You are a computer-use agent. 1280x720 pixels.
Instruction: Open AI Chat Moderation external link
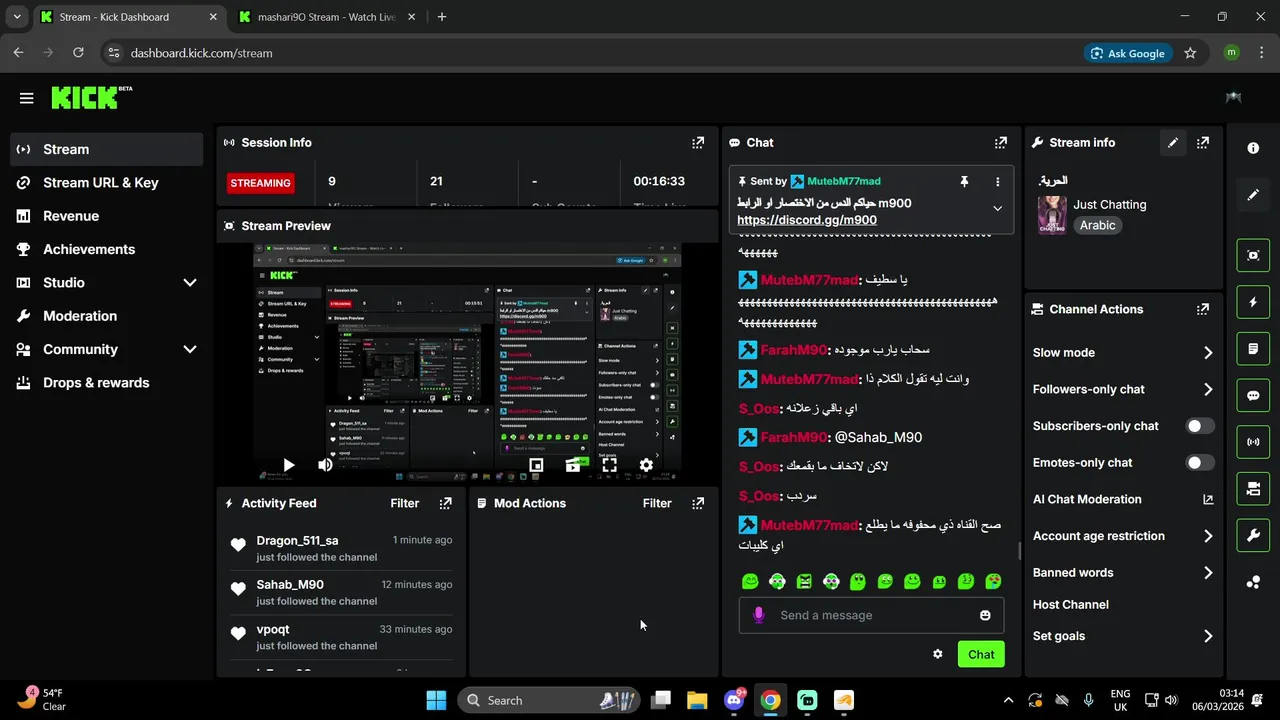[x=1208, y=500]
